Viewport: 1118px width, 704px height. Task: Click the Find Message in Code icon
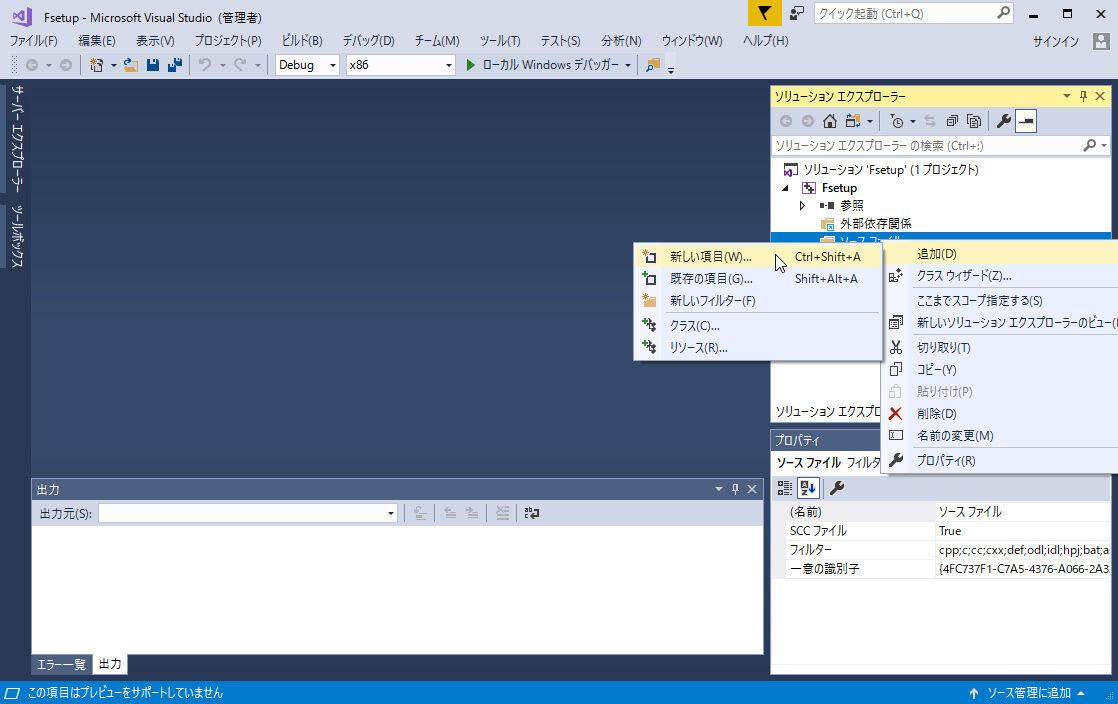coord(420,513)
